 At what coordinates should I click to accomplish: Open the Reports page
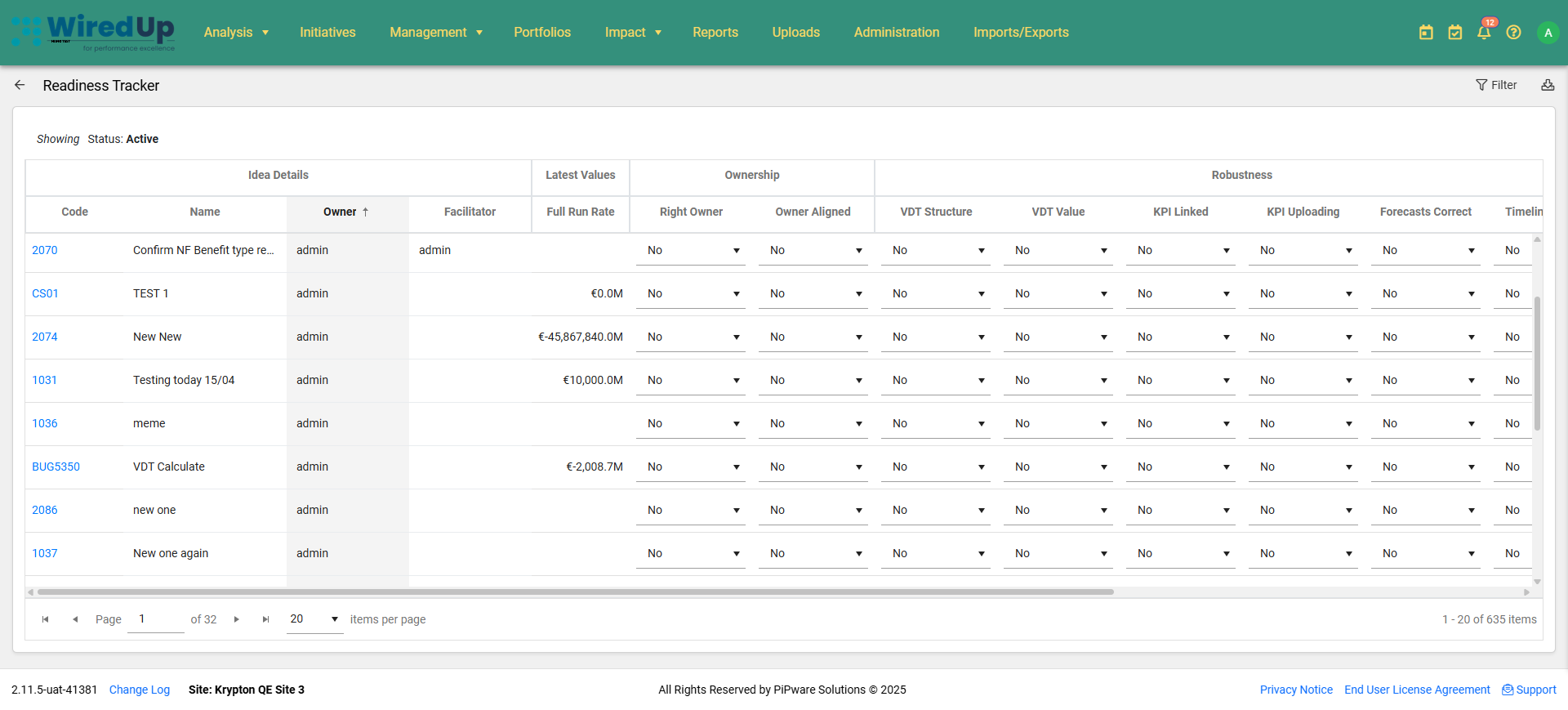pyautogui.click(x=715, y=33)
